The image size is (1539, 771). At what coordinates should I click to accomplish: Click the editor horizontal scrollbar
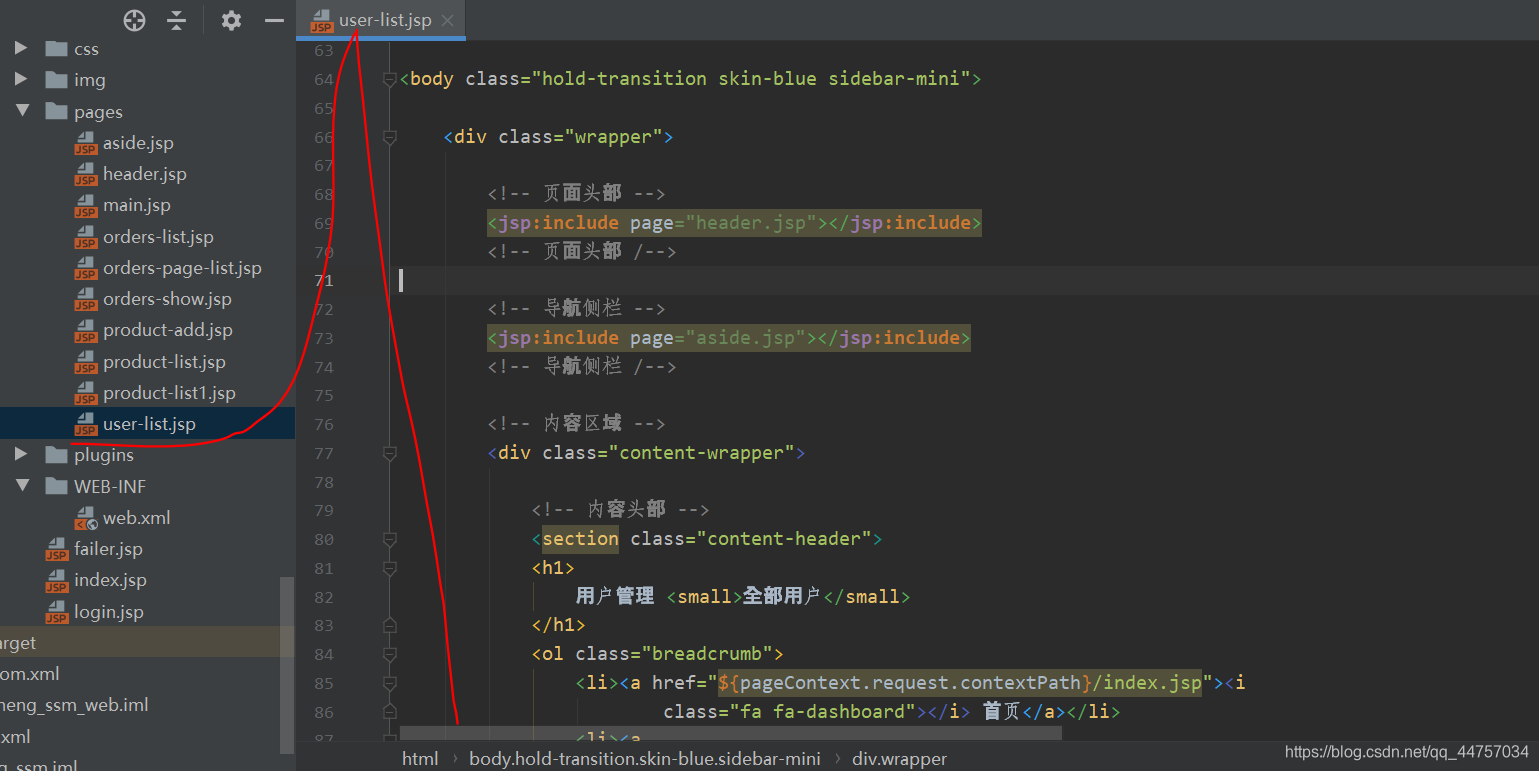[x=730, y=734]
